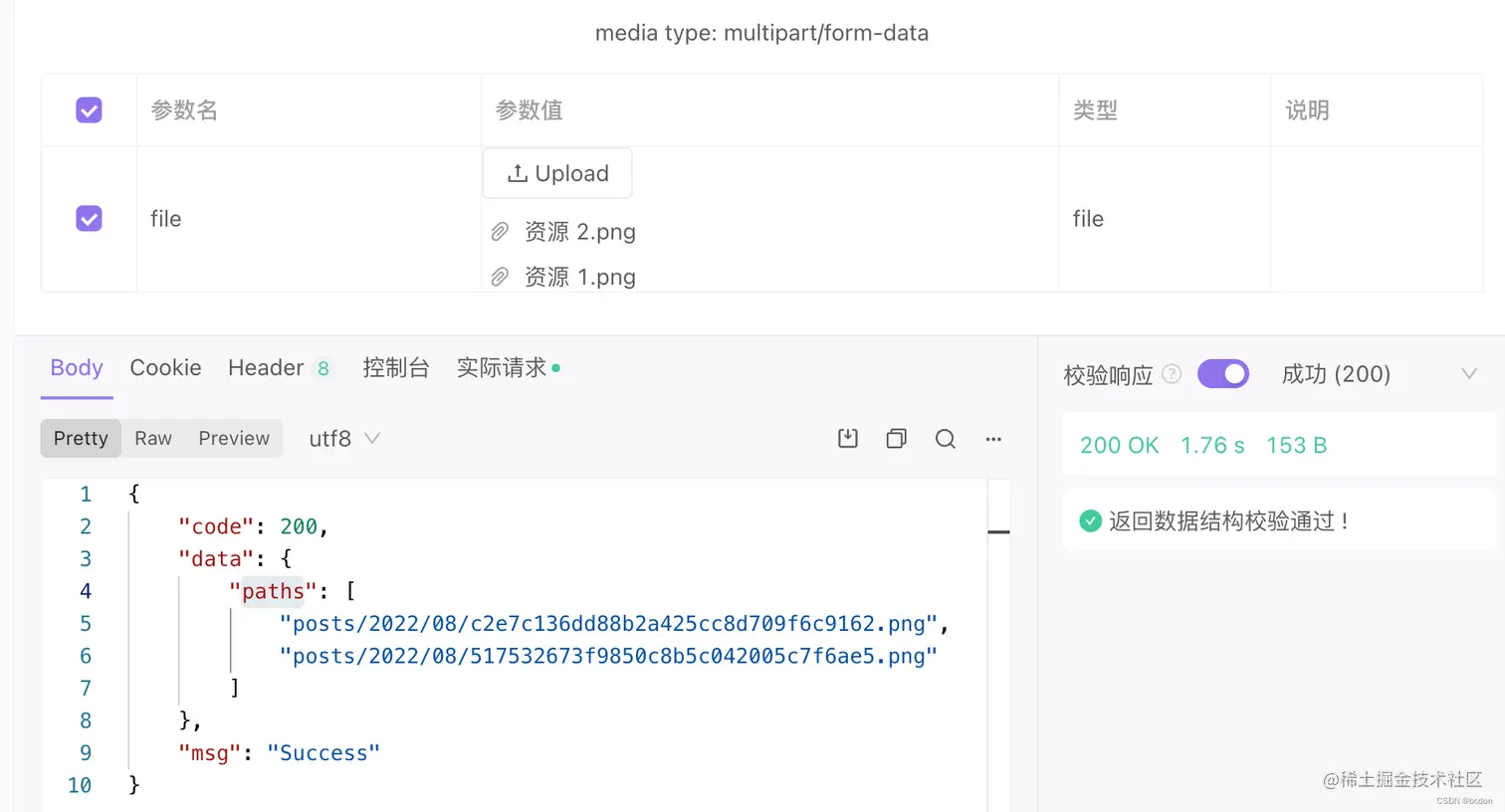Expand the 成功 (200) dropdown
The width and height of the screenshot is (1505, 812).
(x=1336, y=373)
